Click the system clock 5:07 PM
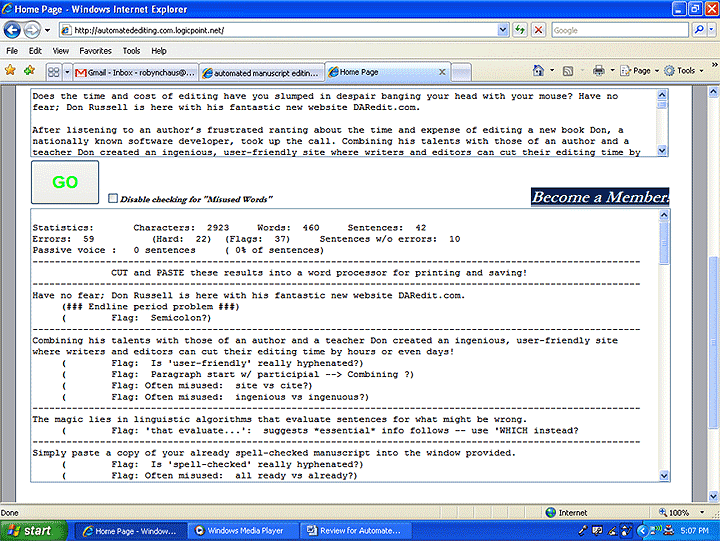This screenshot has height=541, width=720. (x=694, y=531)
